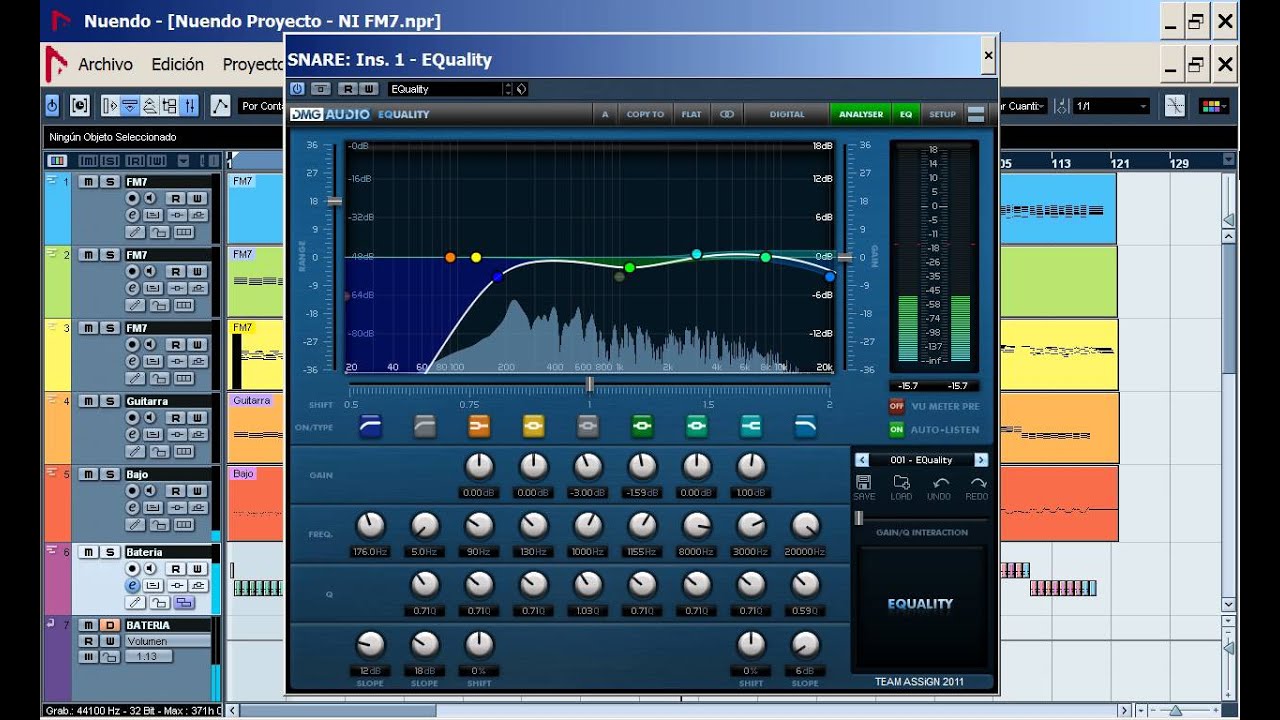Adjust the Range vertical slider handle
The width and height of the screenshot is (1280, 720).
tap(334, 201)
